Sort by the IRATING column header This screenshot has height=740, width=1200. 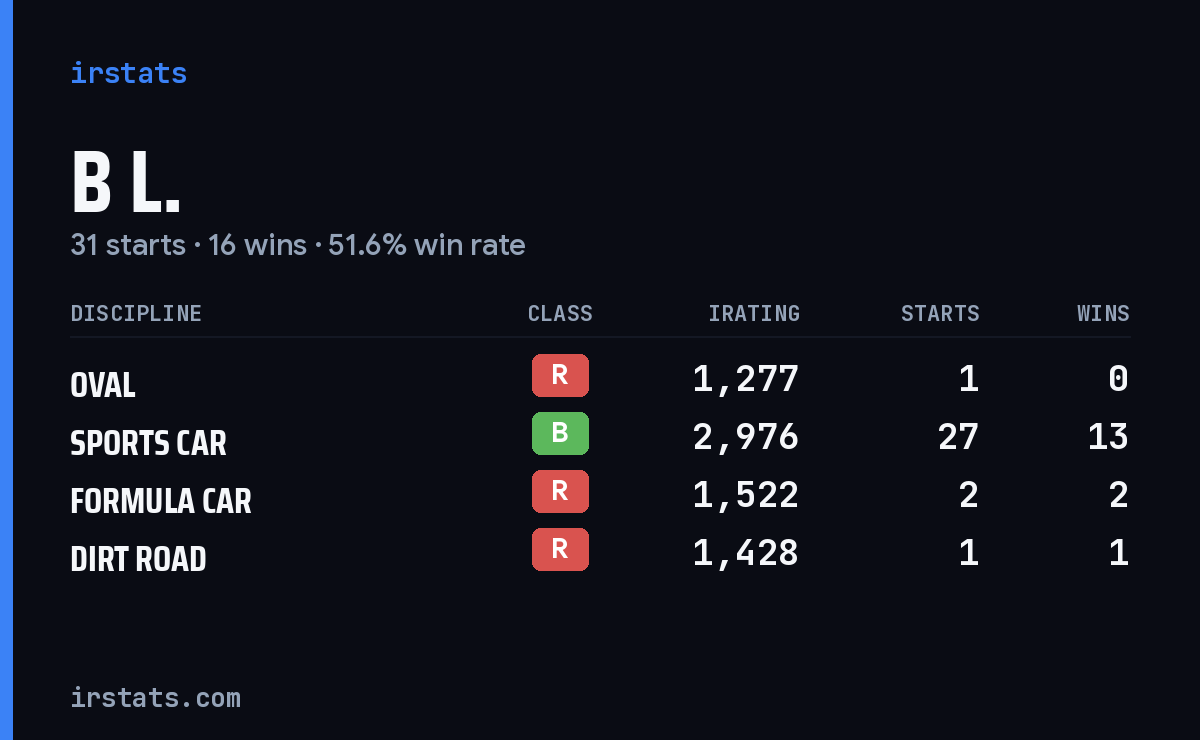[754, 314]
